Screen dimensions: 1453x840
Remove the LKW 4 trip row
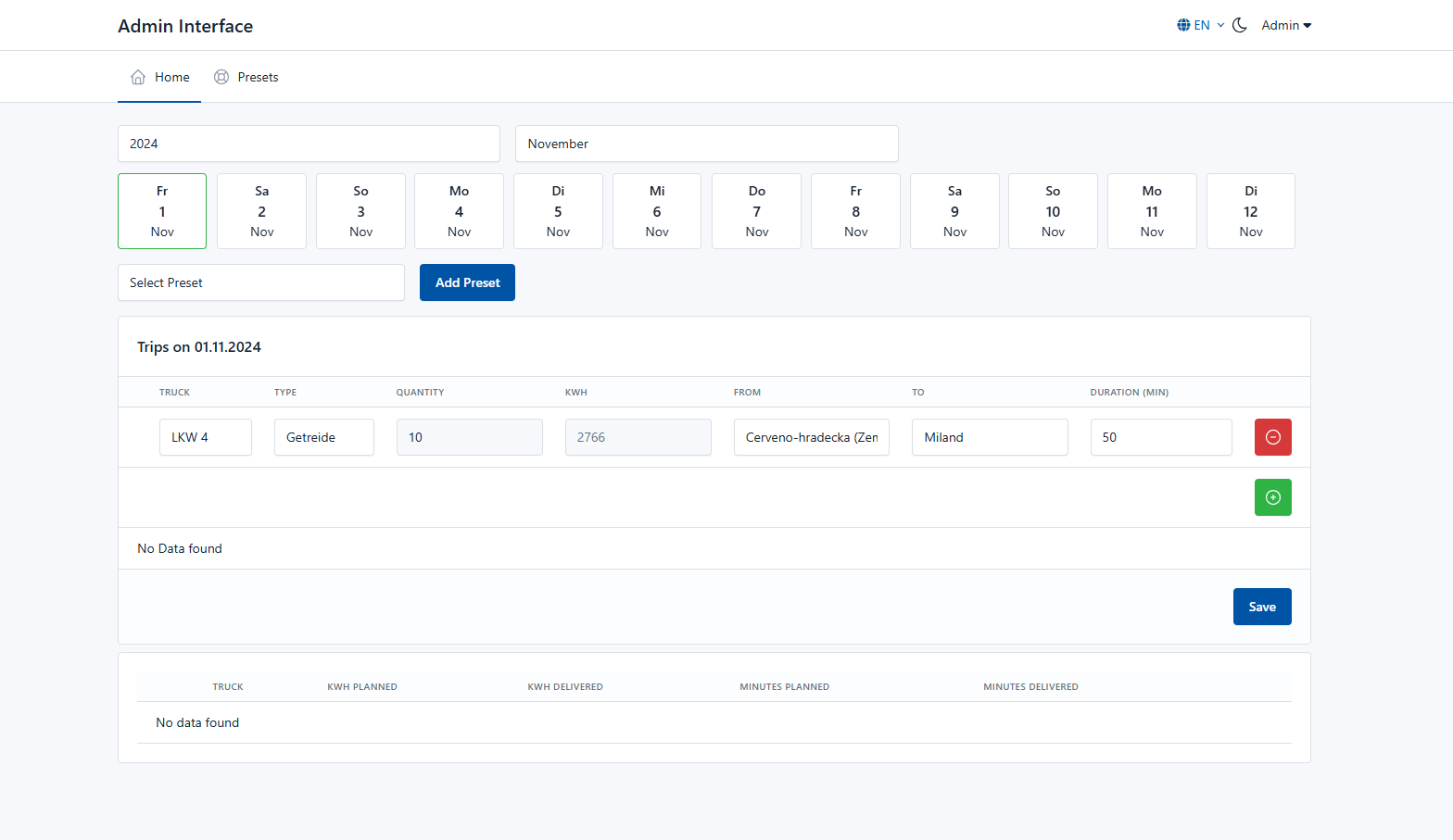[1273, 437]
